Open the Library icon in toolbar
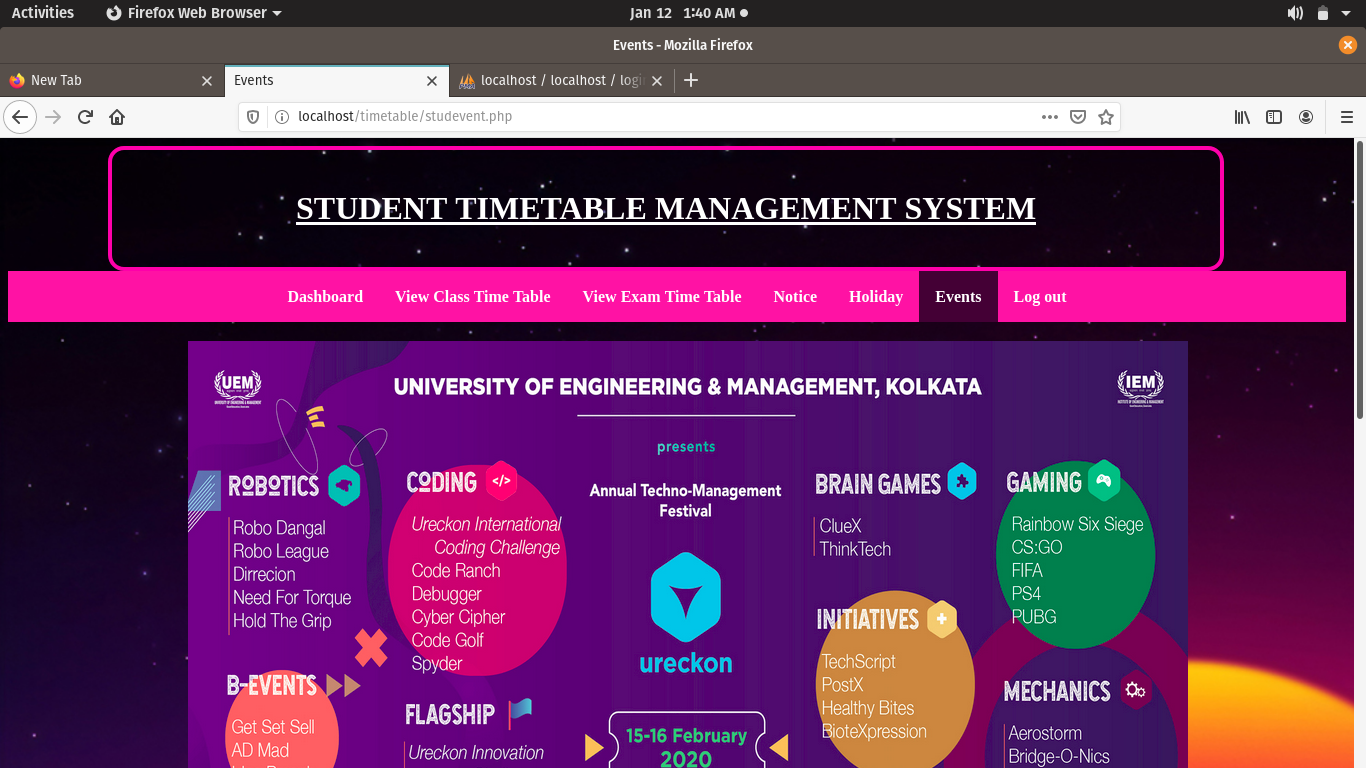Screen dimensions: 1366x768 point(1242,117)
